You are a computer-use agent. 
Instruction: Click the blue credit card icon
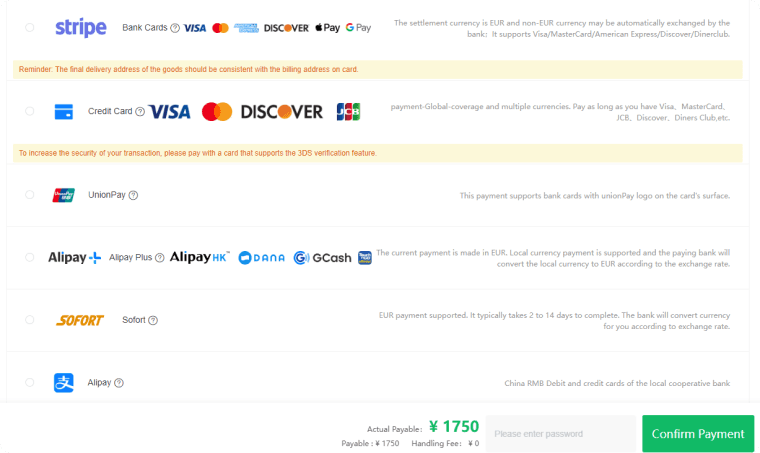coord(63,111)
